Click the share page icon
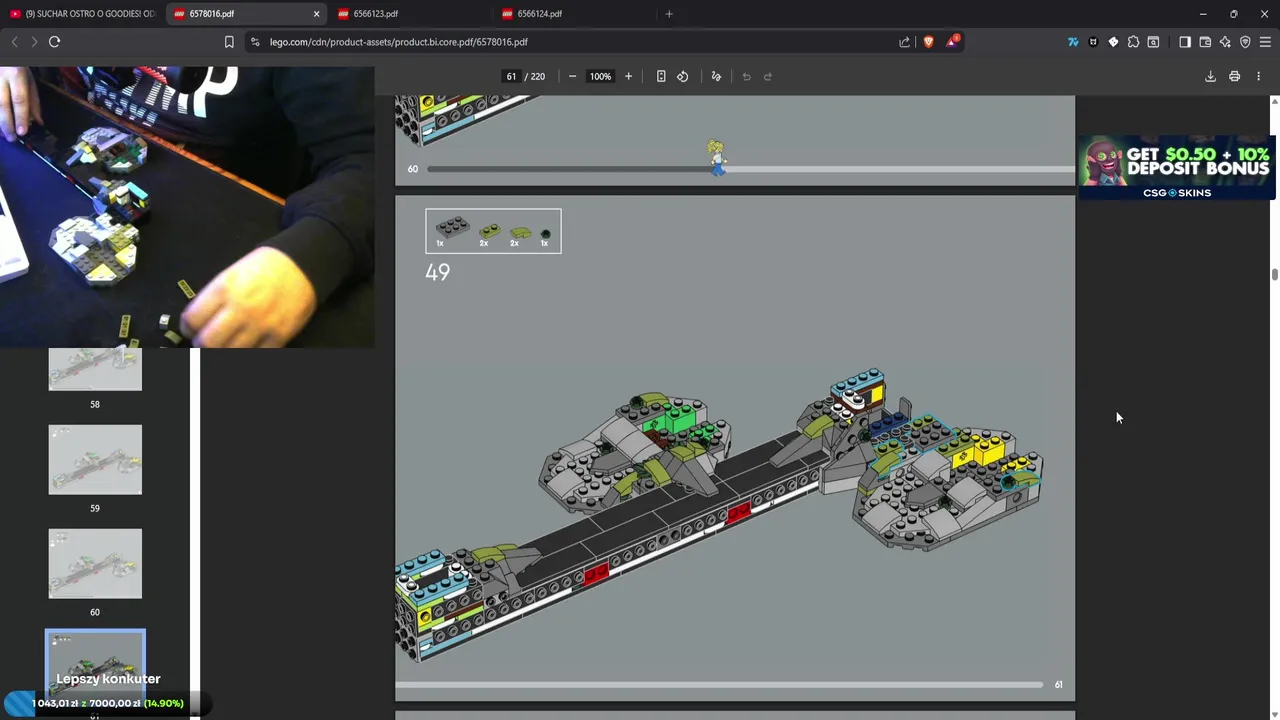Image resolution: width=1280 pixels, height=720 pixels. pos(905,42)
